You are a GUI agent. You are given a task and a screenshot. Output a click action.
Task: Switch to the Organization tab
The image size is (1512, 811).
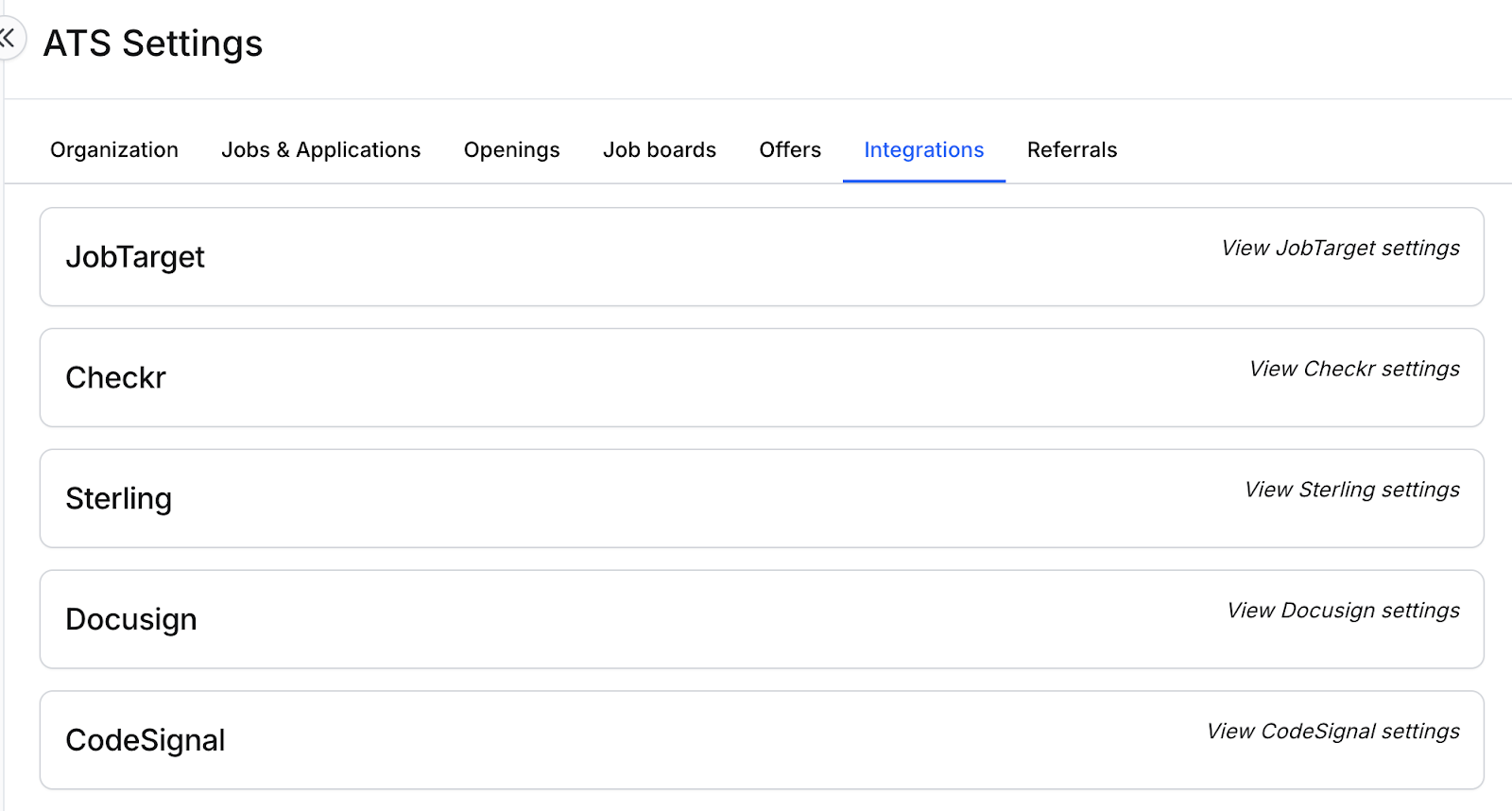114,150
